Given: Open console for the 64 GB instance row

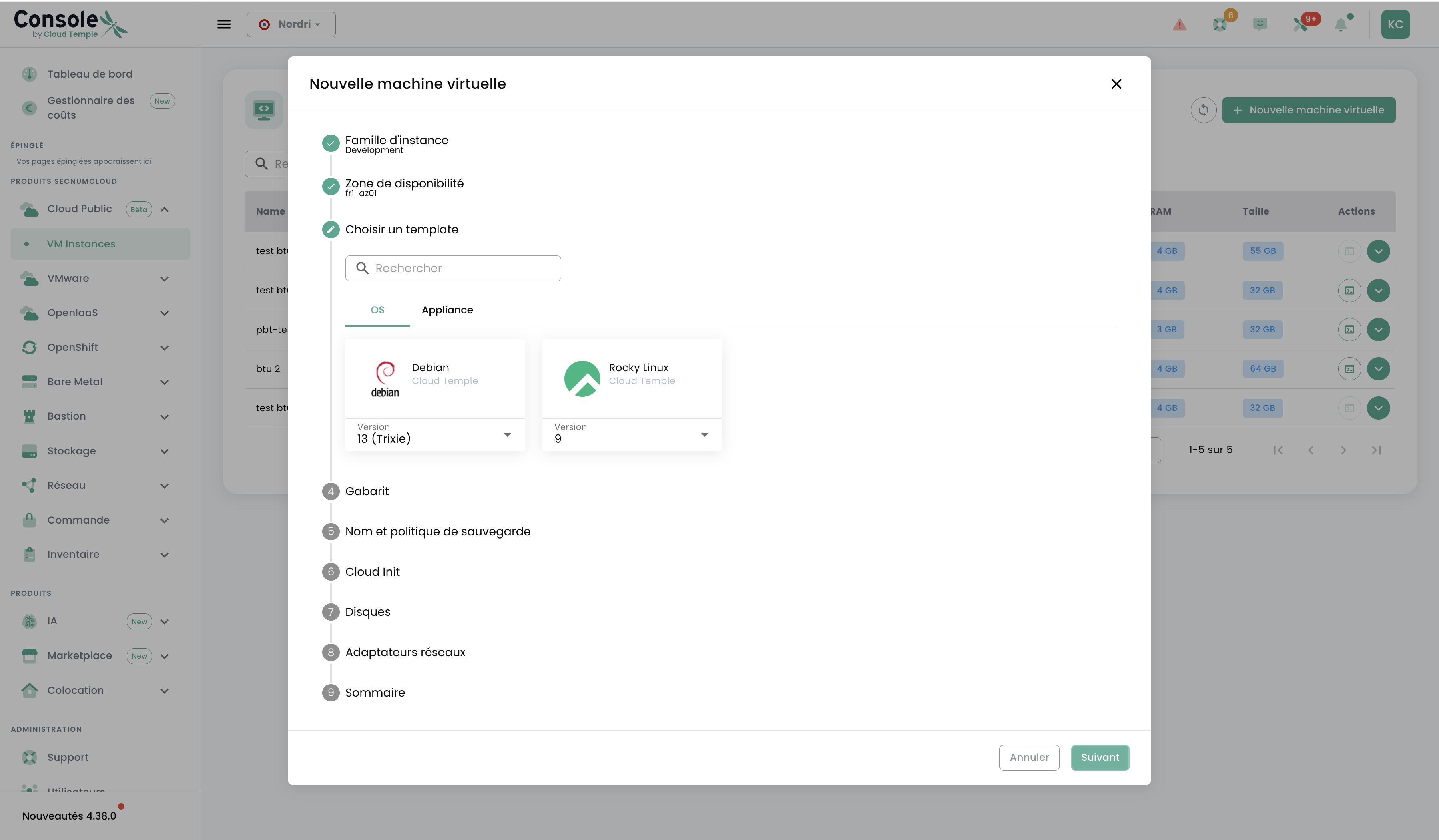Looking at the screenshot, I should click(x=1349, y=369).
